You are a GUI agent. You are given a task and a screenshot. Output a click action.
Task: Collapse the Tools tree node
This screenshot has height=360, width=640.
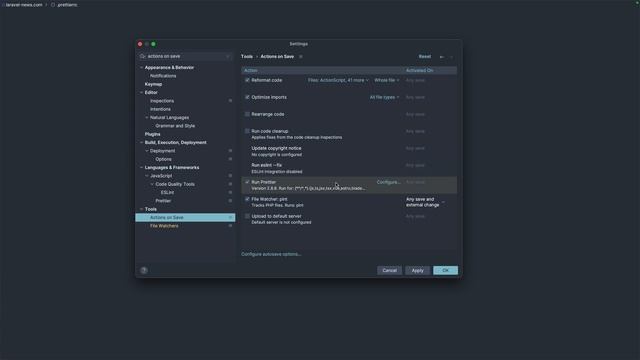[x=142, y=209]
